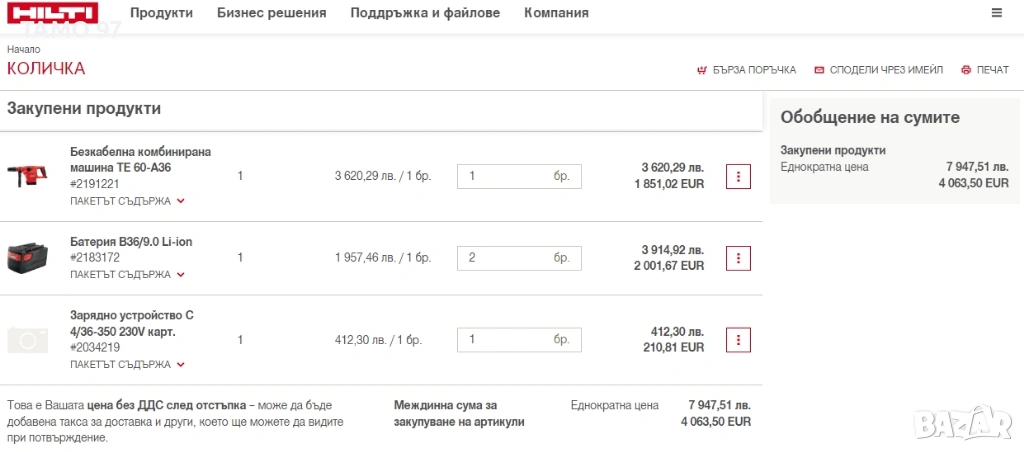Click quantity field for the battery
1024x452 pixels.
pos(505,258)
